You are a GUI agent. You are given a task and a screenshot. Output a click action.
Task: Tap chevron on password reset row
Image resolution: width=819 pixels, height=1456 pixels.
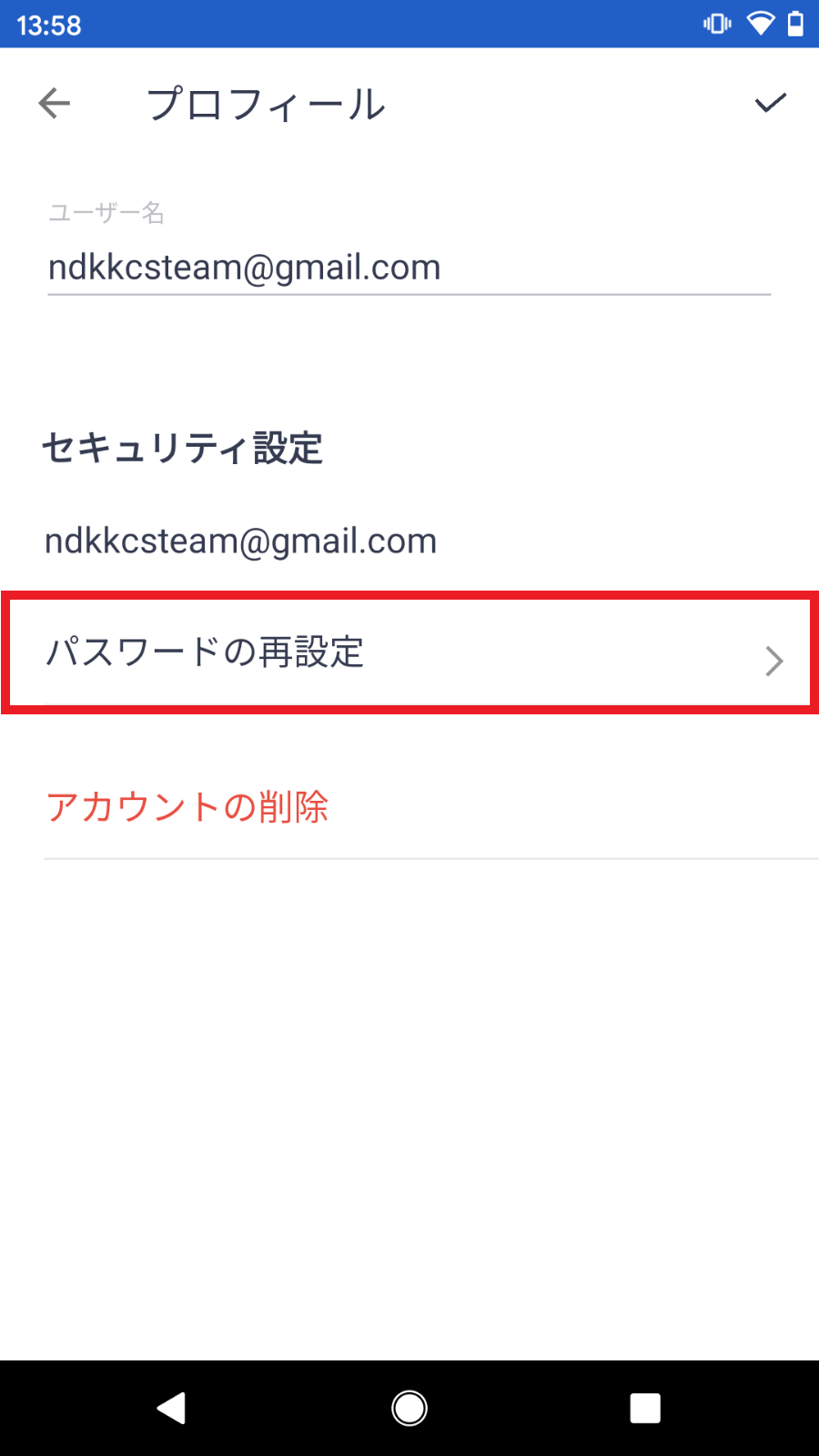[x=773, y=661]
